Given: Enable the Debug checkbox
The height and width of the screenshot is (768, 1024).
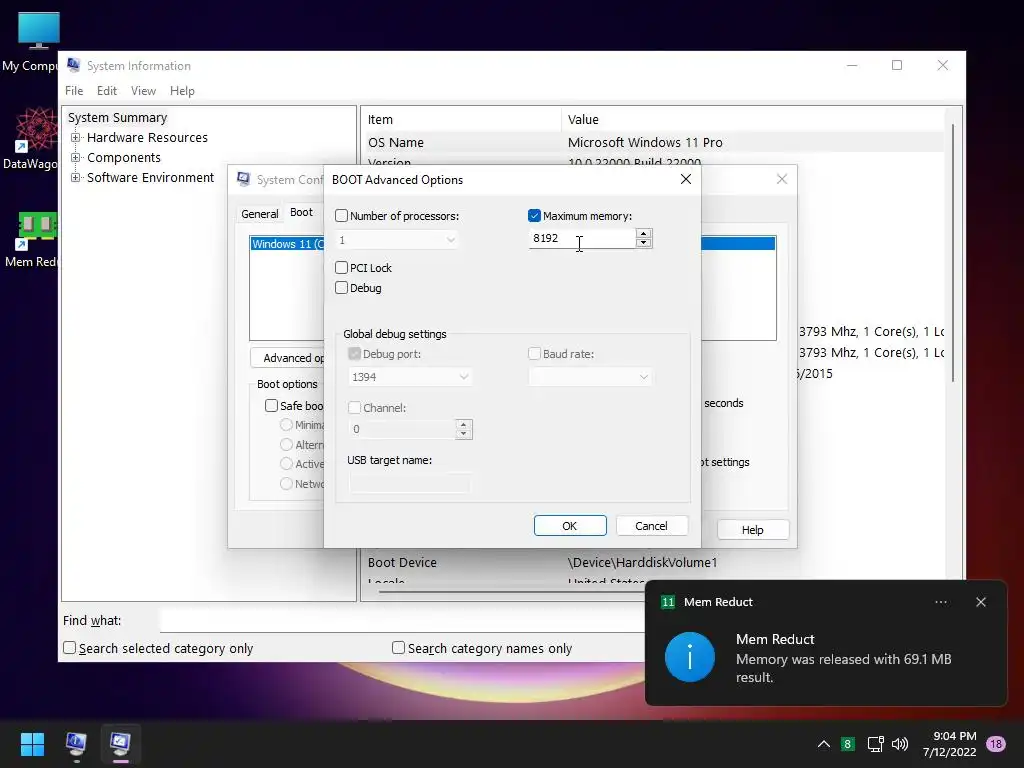Looking at the screenshot, I should 342,288.
